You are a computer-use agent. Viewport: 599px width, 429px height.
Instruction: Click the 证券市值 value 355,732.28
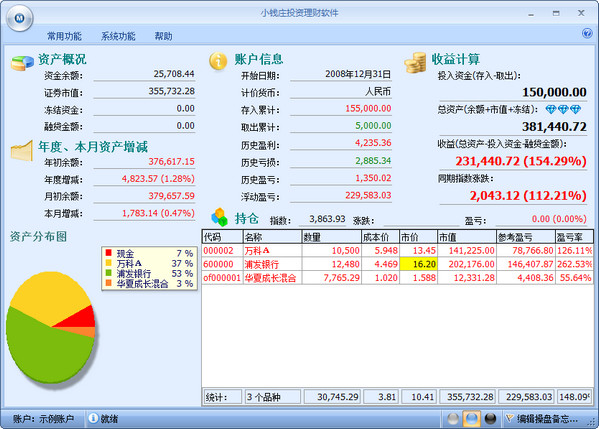(x=172, y=91)
